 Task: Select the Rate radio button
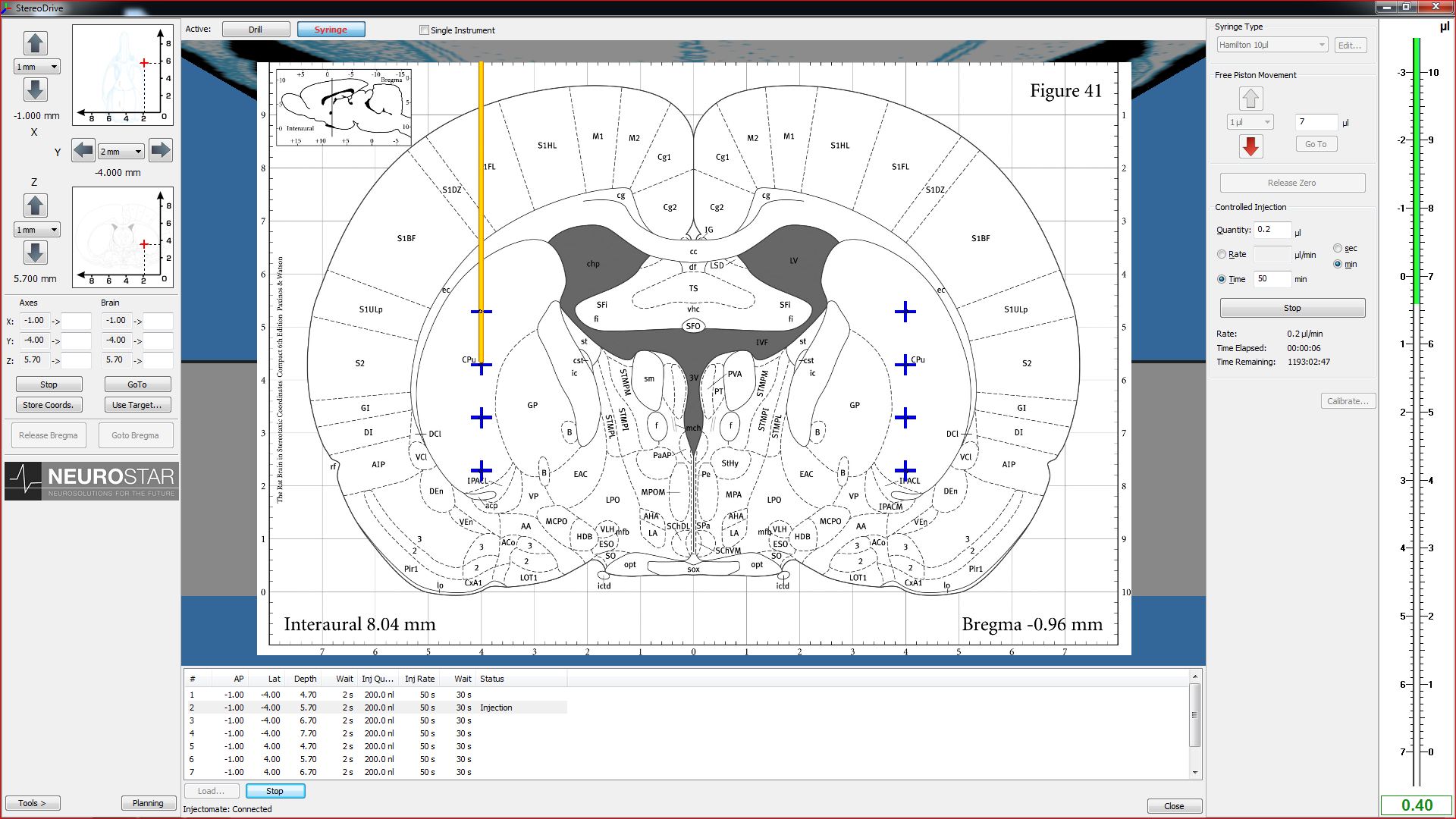[1222, 255]
